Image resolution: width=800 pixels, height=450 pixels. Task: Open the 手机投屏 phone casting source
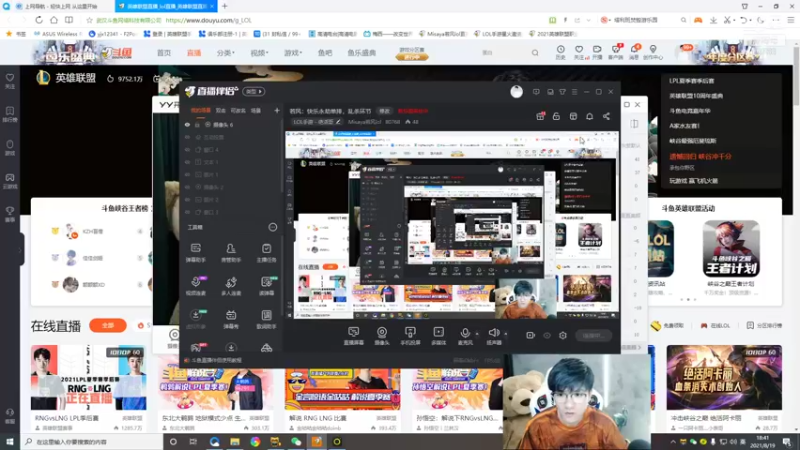410,336
